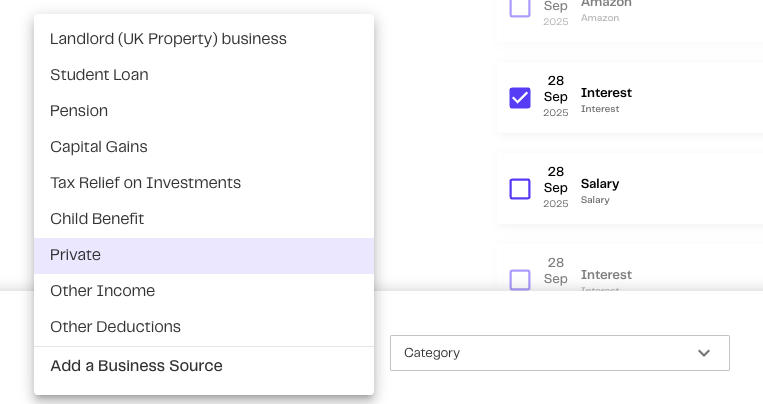The image size is (763, 404).
Task: Choose Other Income in the menu
Action: 102,291
